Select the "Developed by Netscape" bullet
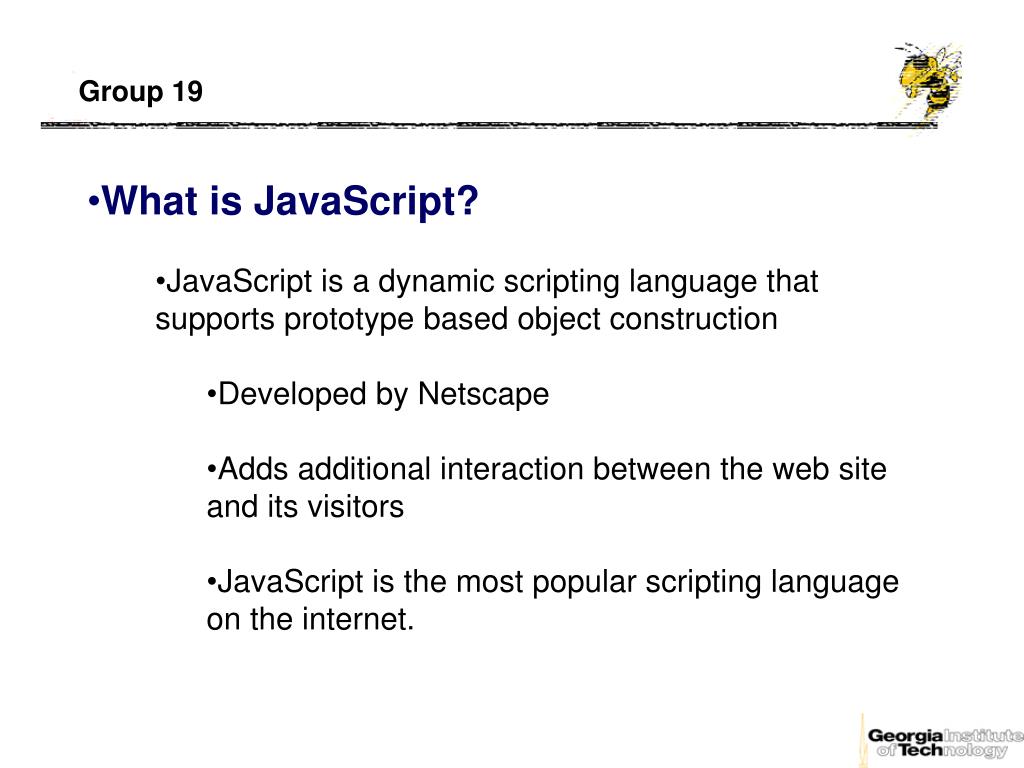Image resolution: width=1024 pixels, height=768 pixels. click(x=377, y=394)
